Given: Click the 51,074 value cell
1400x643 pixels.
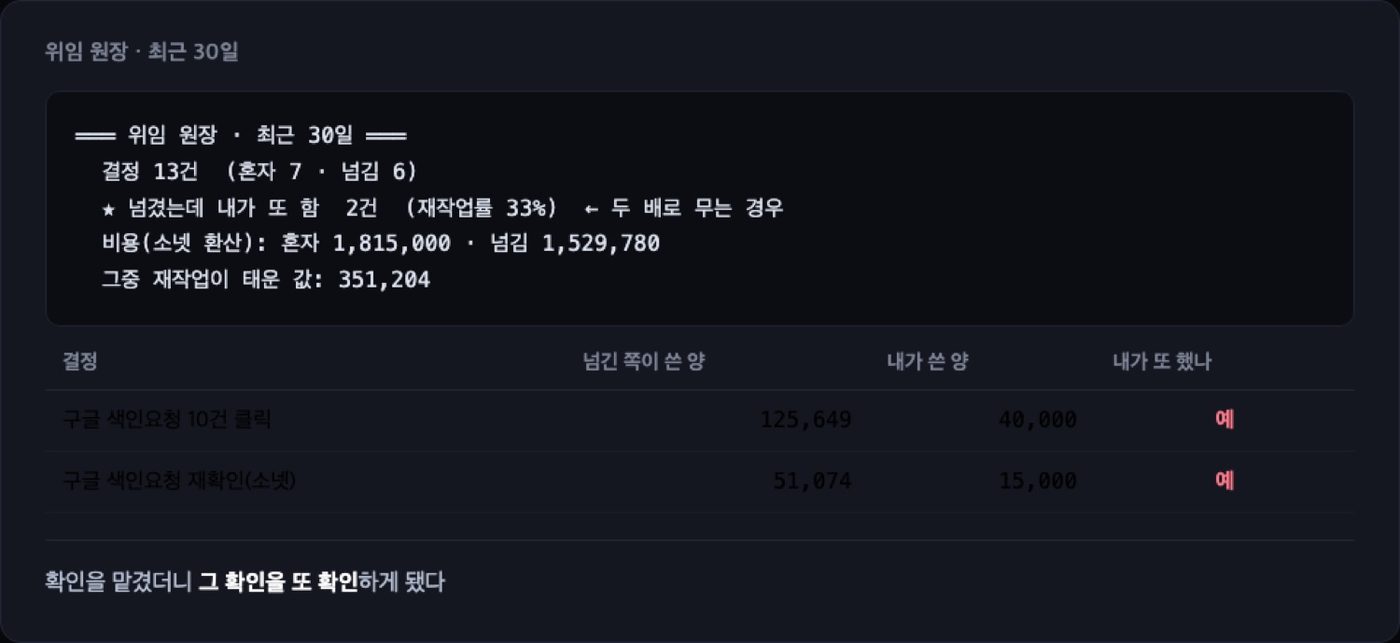Looking at the screenshot, I should point(812,481).
